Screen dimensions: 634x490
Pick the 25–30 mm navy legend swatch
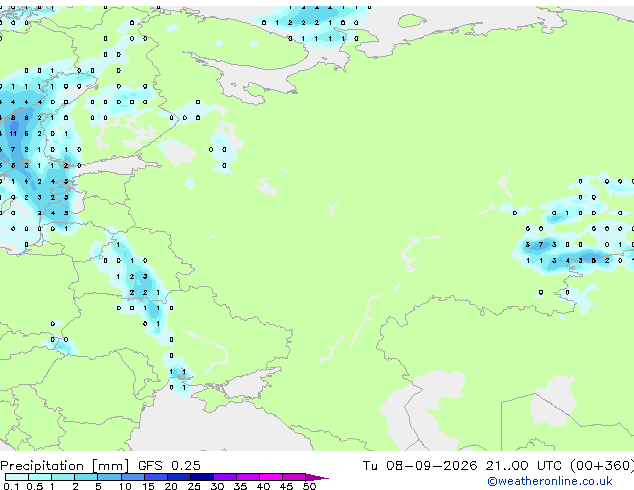(x=201, y=477)
